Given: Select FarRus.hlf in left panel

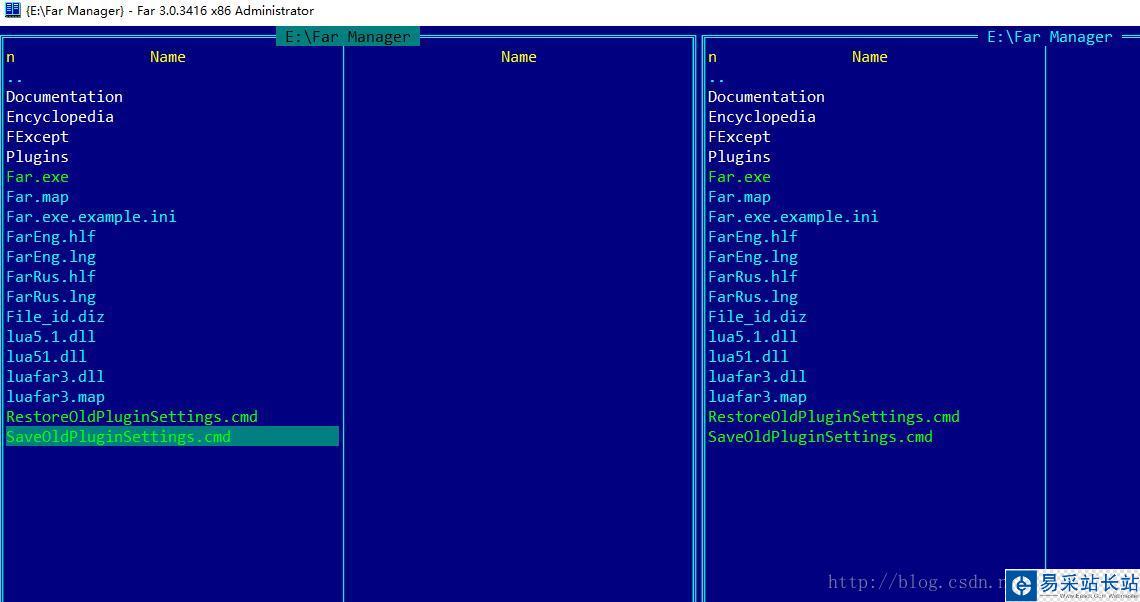Looking at the screenshot, I should point(51,276).
